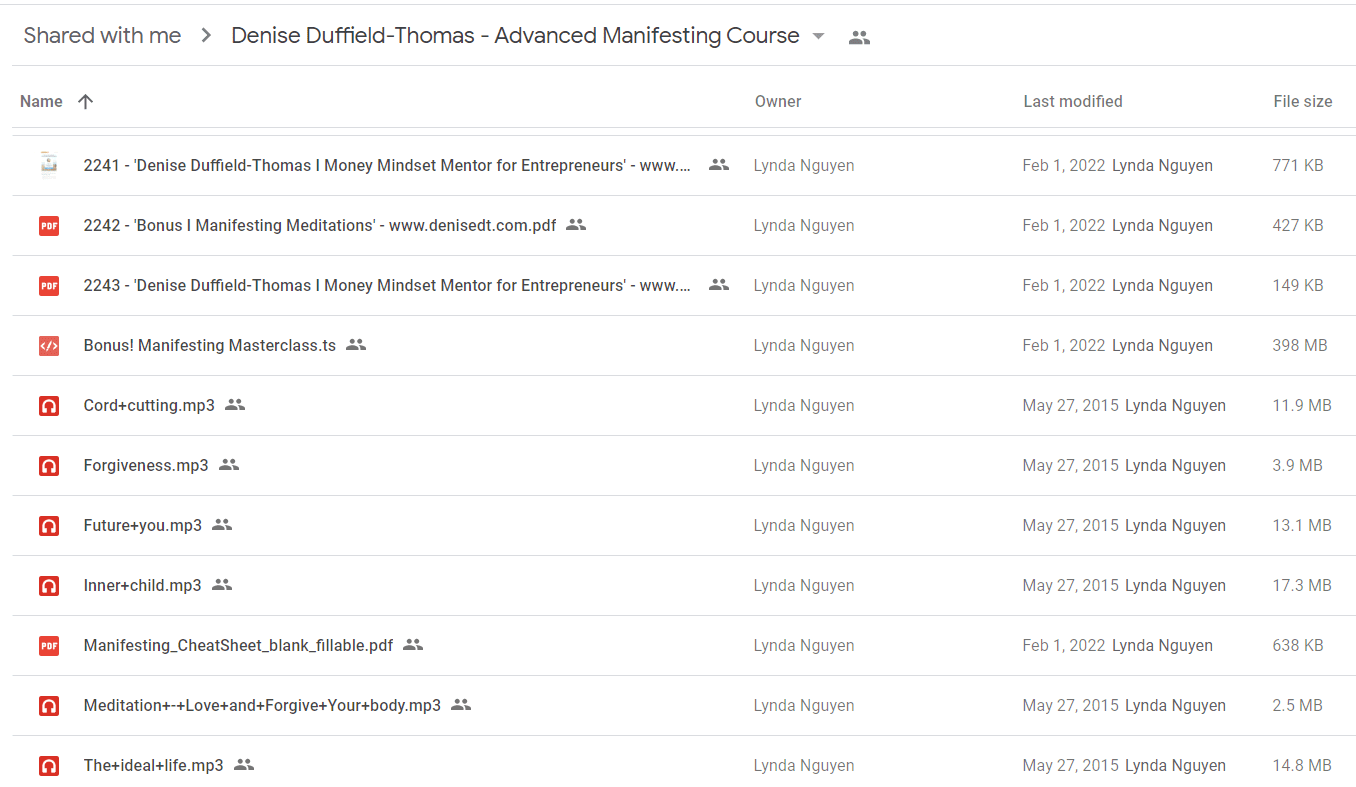
Task: Click the audio icon for Forgiveness.mp3
Action: tap(49, 466)
